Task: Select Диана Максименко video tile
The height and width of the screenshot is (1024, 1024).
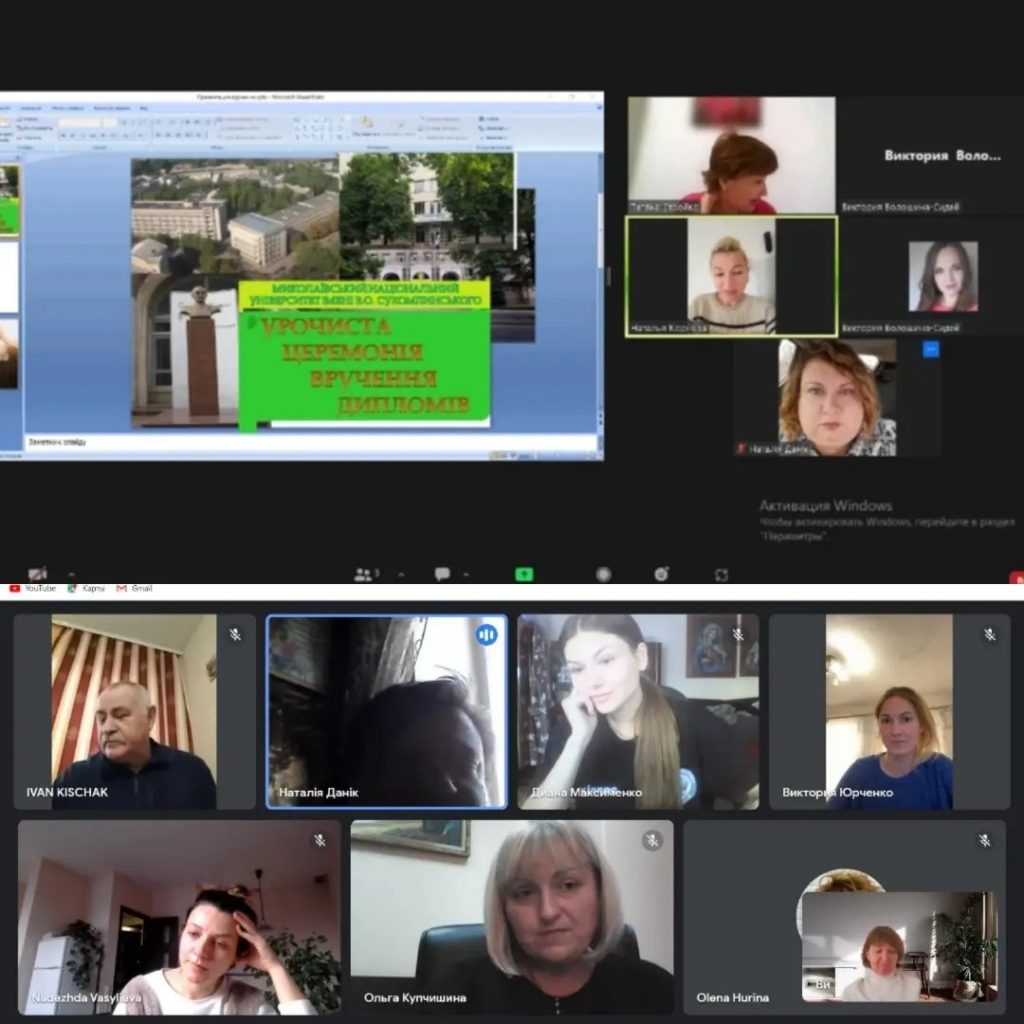Action: [x=638, y=711]
